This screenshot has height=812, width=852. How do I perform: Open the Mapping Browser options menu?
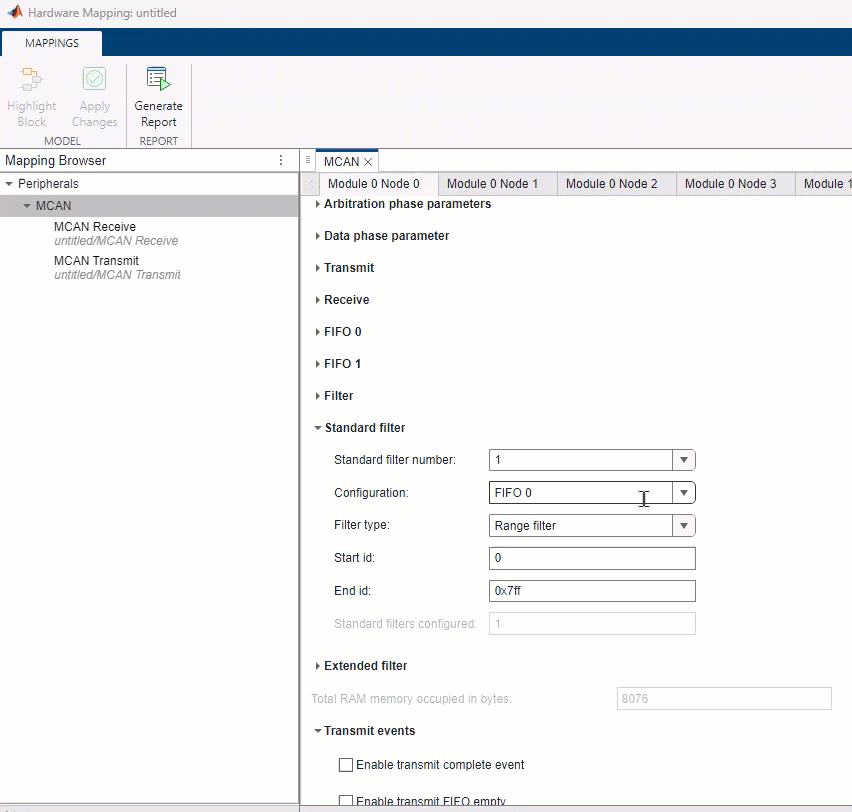[x=281, y=160]
